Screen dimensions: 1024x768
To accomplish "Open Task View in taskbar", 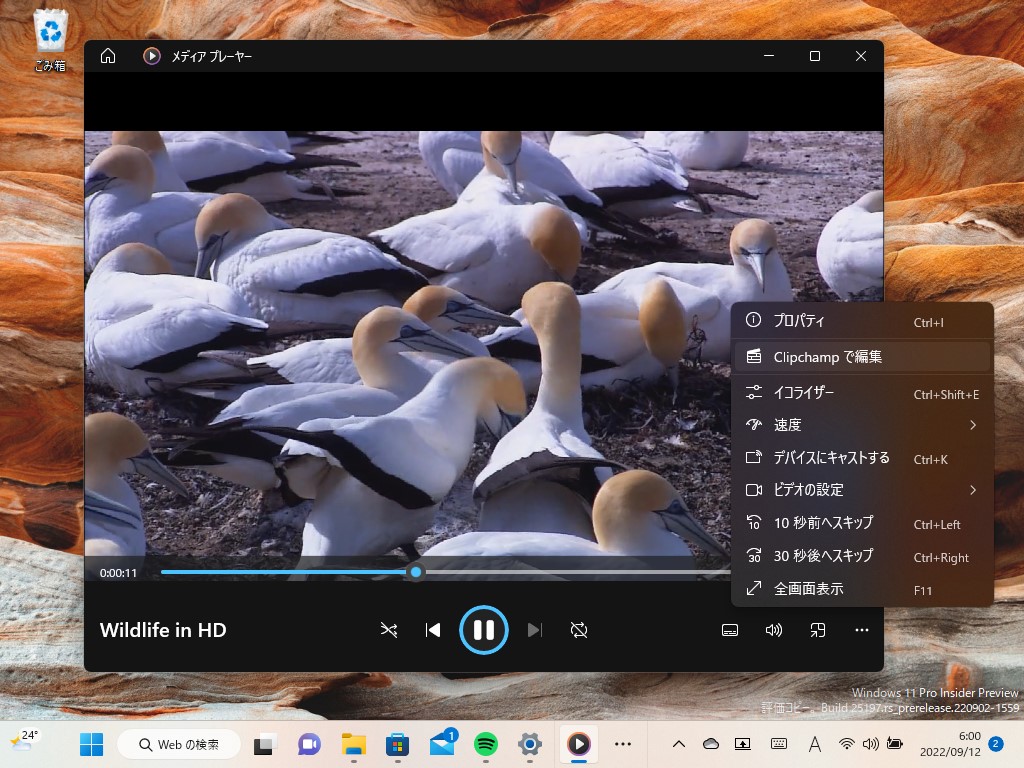I will point(264,744).
